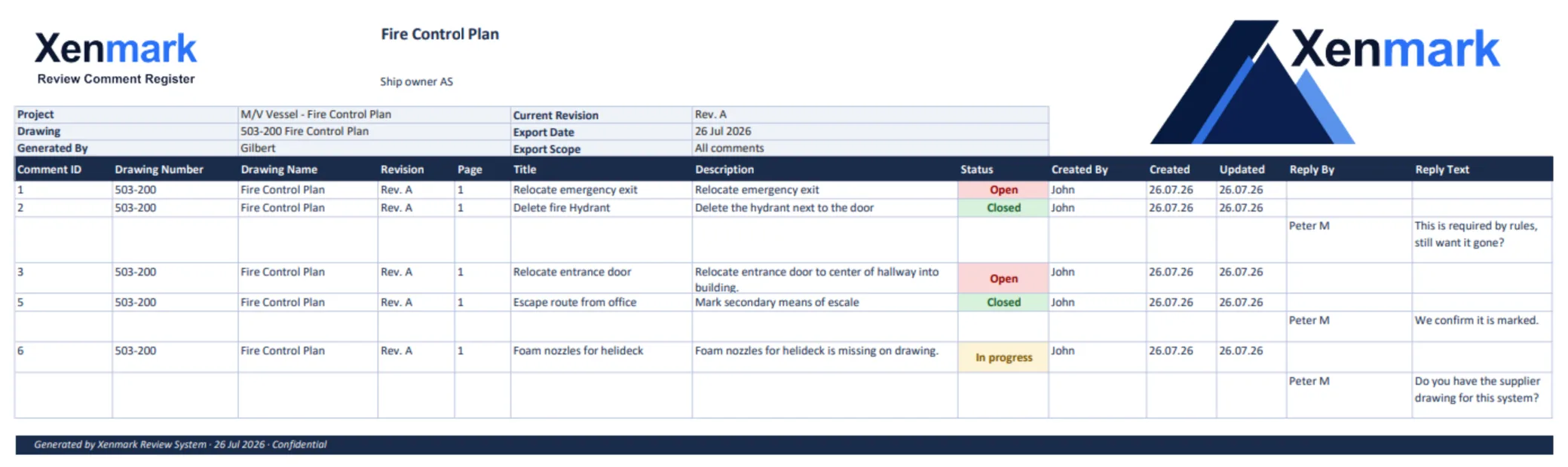Select the '26 Jul 2026' export date value
Screen dimensions: 1568x467
(x=723, y=131)
